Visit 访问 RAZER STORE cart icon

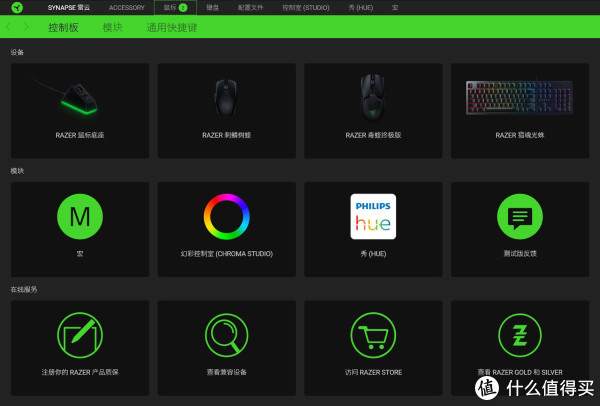tap(373, 335)
